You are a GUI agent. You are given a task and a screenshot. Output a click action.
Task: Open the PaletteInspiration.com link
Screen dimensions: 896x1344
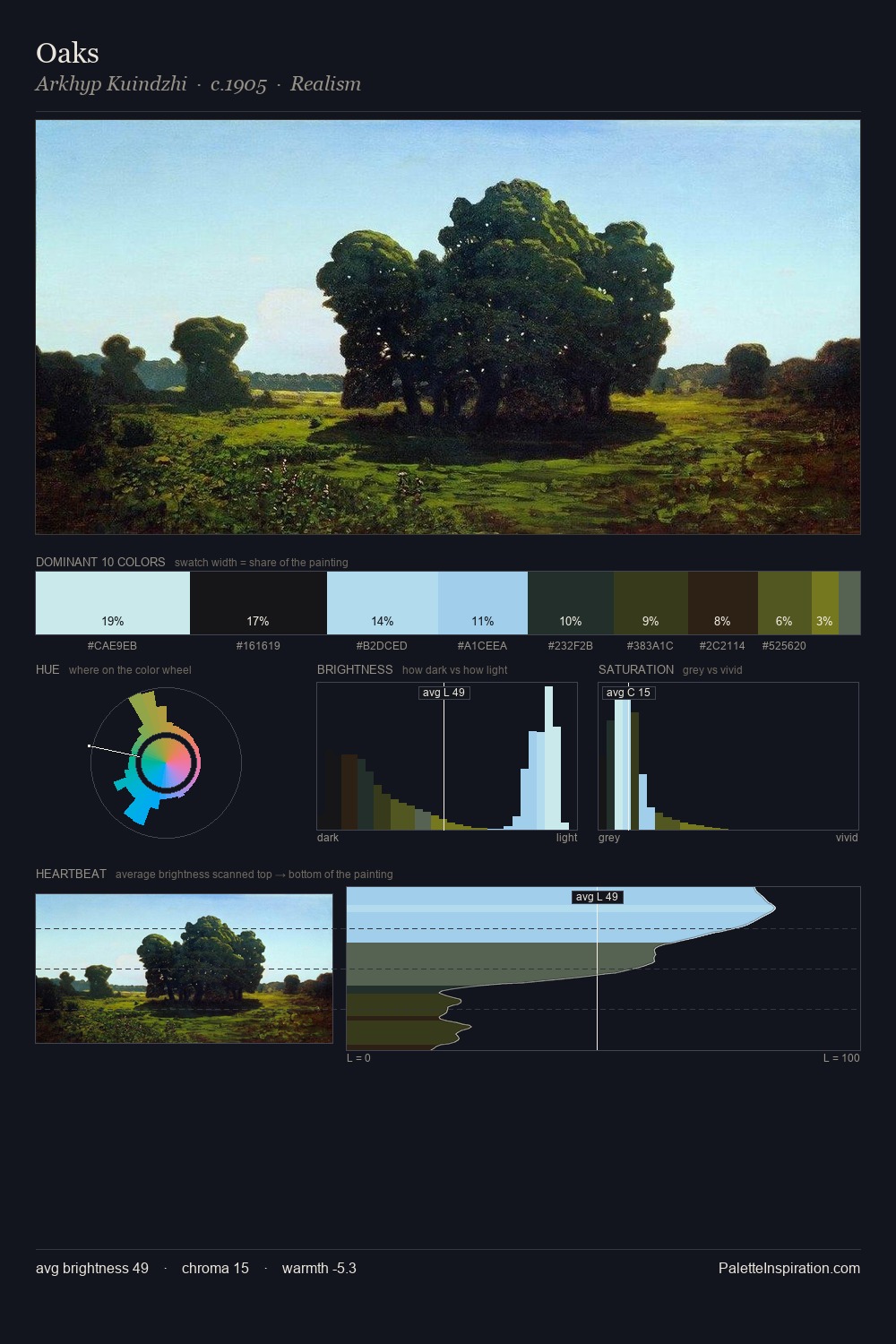(789, 1268)
